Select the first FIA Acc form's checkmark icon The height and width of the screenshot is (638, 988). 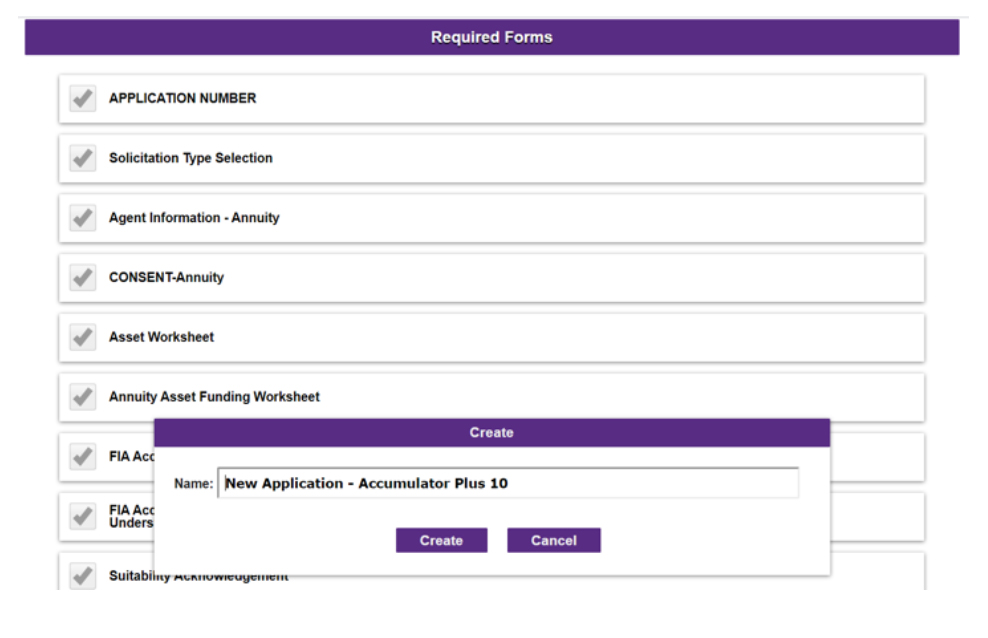[x=82, y=456]
